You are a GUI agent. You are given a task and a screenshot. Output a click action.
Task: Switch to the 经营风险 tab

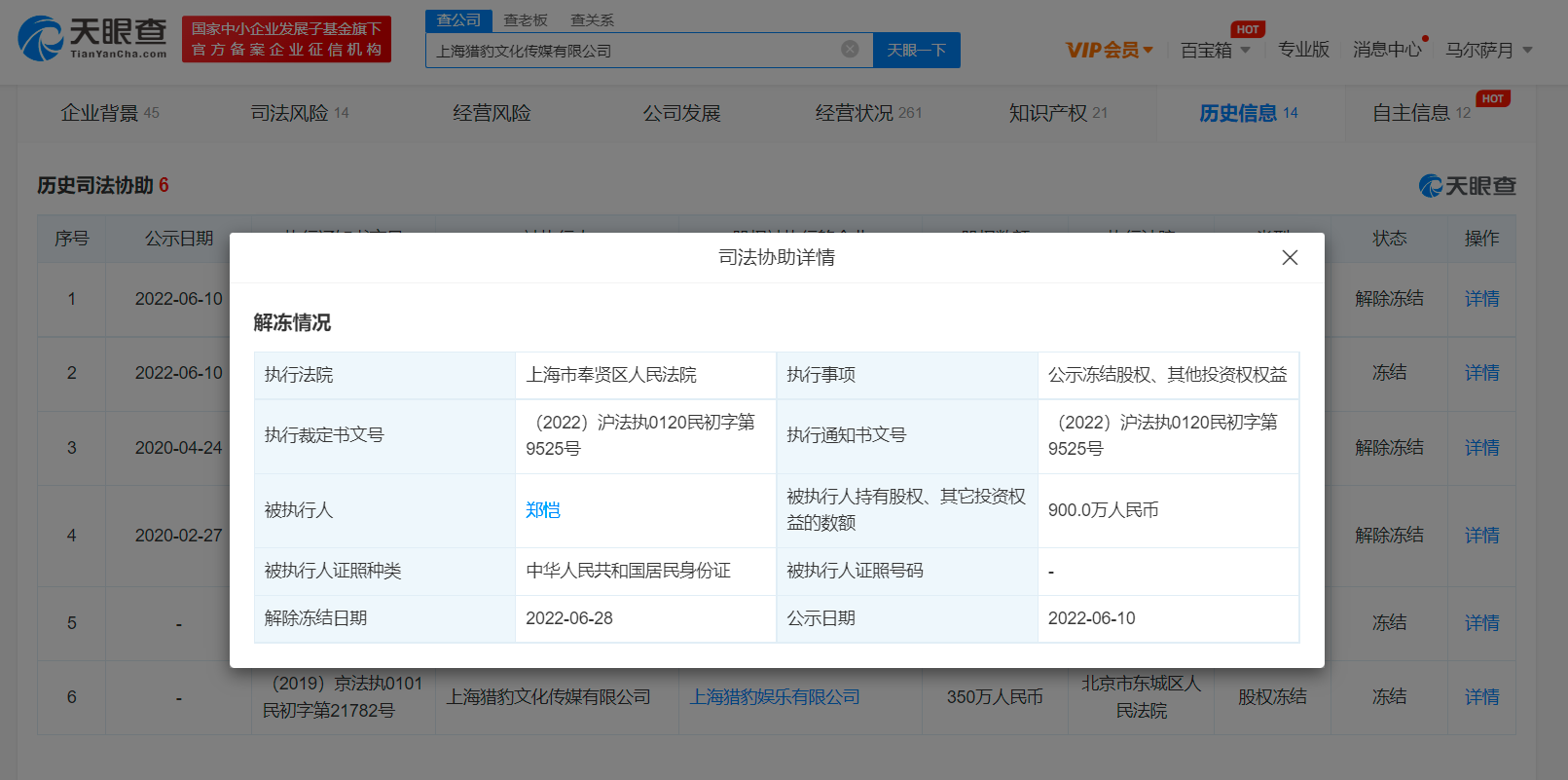[492, 113]
